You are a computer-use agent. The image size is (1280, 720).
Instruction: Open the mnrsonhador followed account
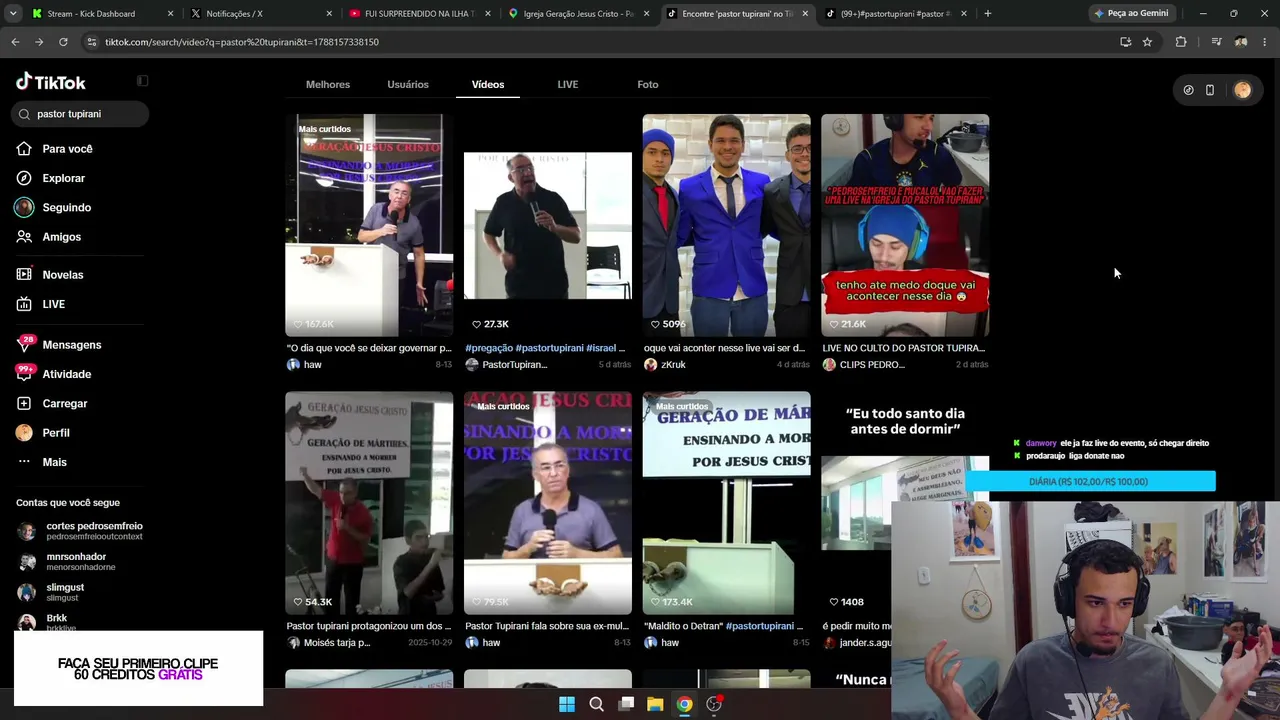click(80, 561)
